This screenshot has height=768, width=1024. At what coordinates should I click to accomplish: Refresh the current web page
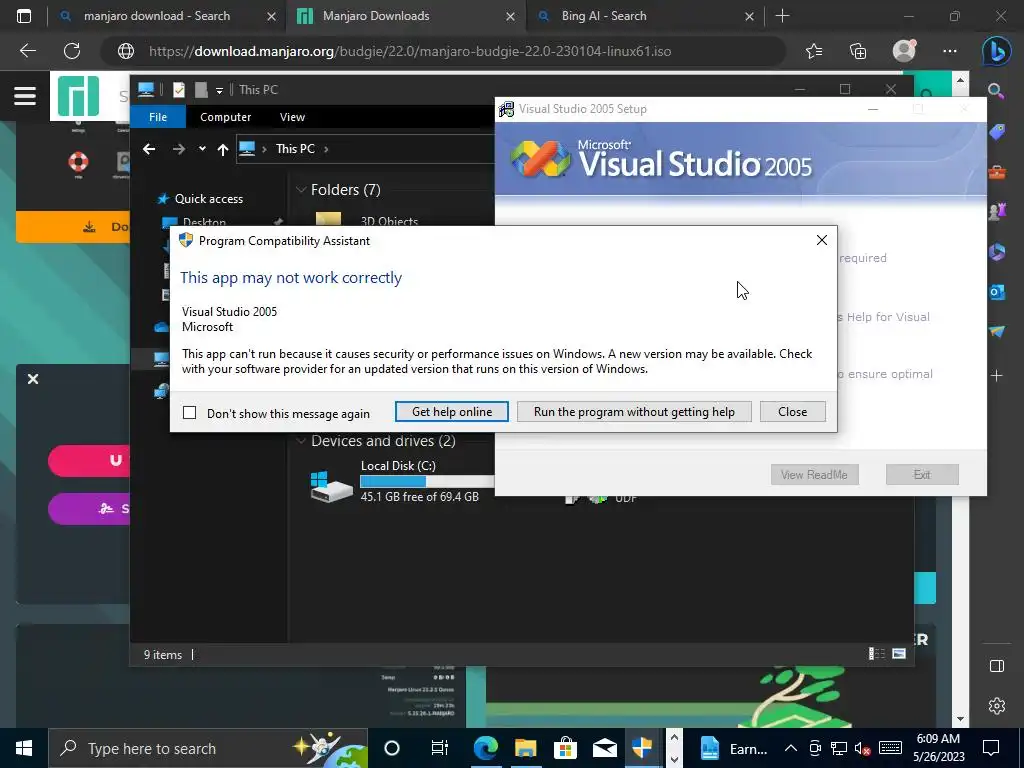[x=72, y=51]
